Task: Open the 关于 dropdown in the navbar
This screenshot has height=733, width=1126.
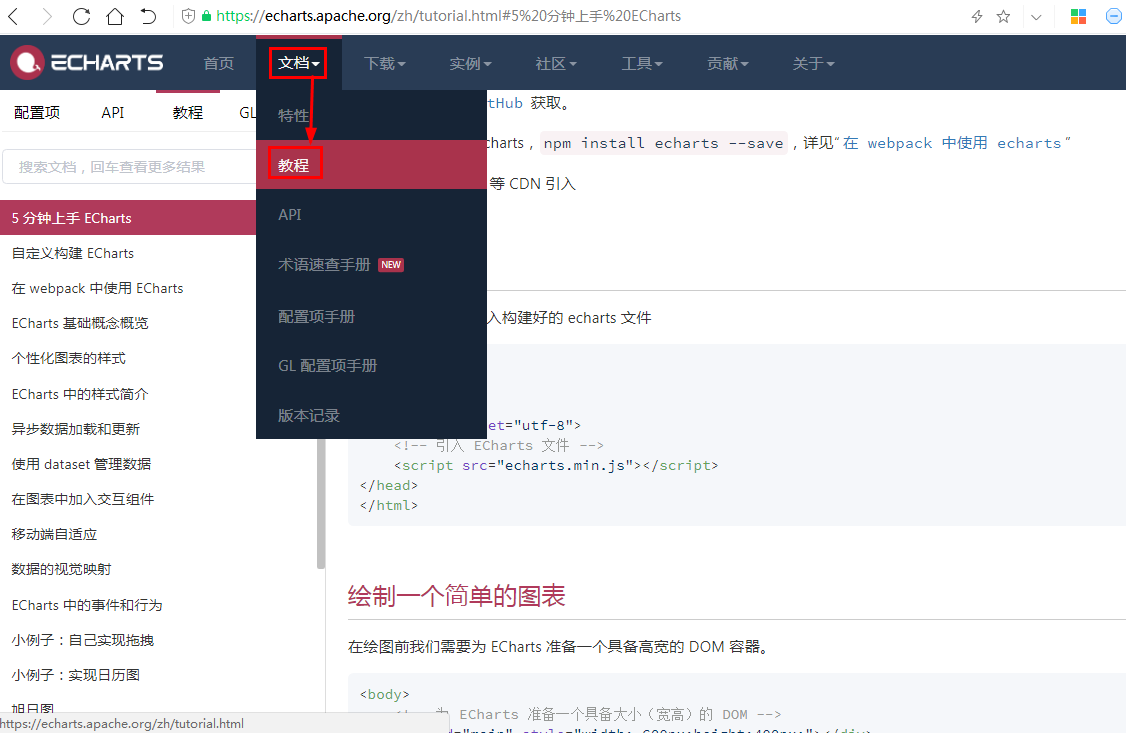Action: 813,62
